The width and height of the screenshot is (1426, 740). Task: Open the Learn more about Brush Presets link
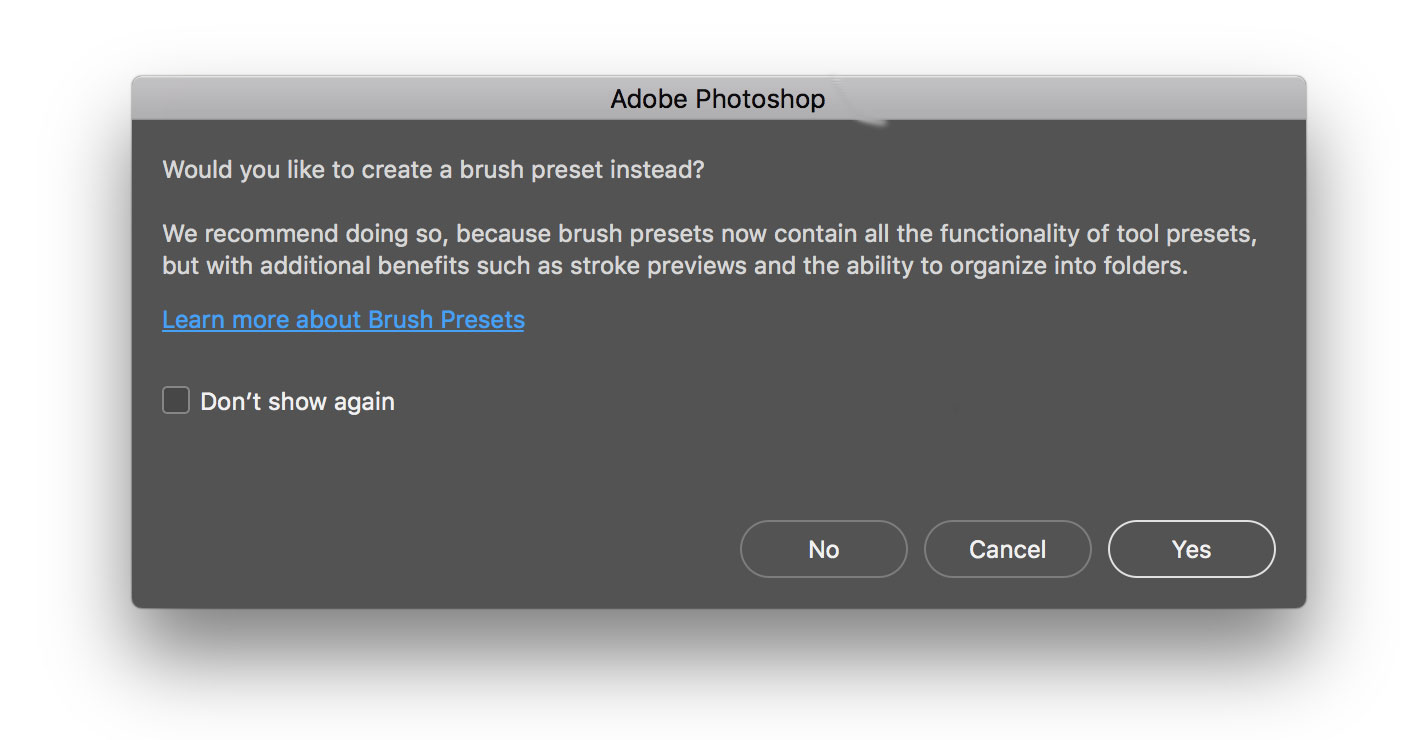coord(343,320)
